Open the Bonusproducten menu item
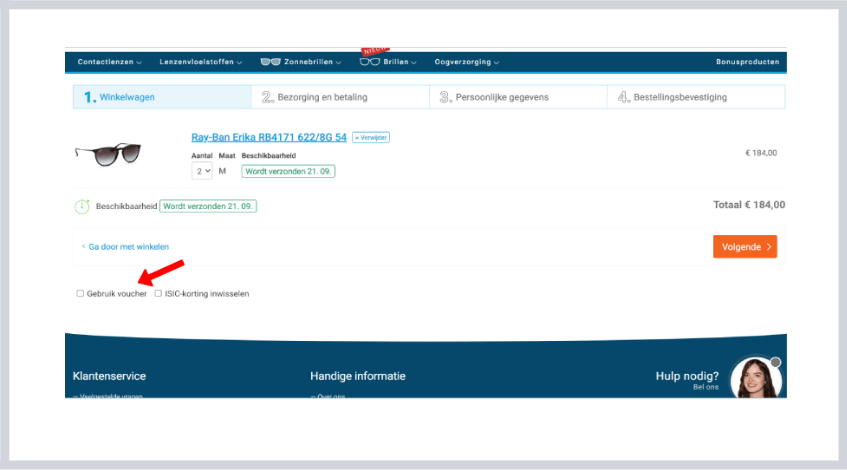This screenshot has height=470, width=847. (x=747, y=62)
